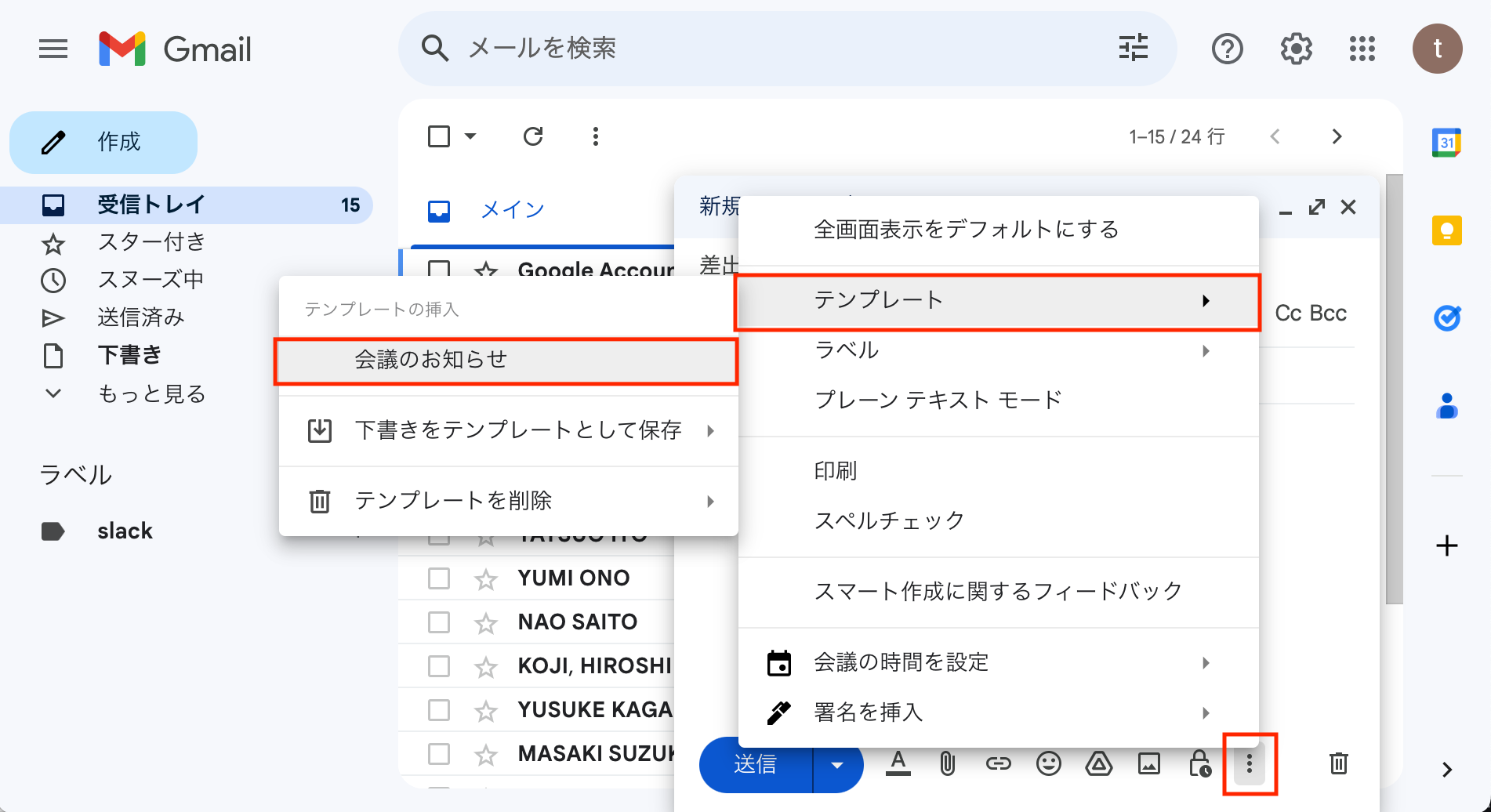The image size is (1491, 812).
Task: Open the inbox toolbar more-options dots
Action: (596, 136)
